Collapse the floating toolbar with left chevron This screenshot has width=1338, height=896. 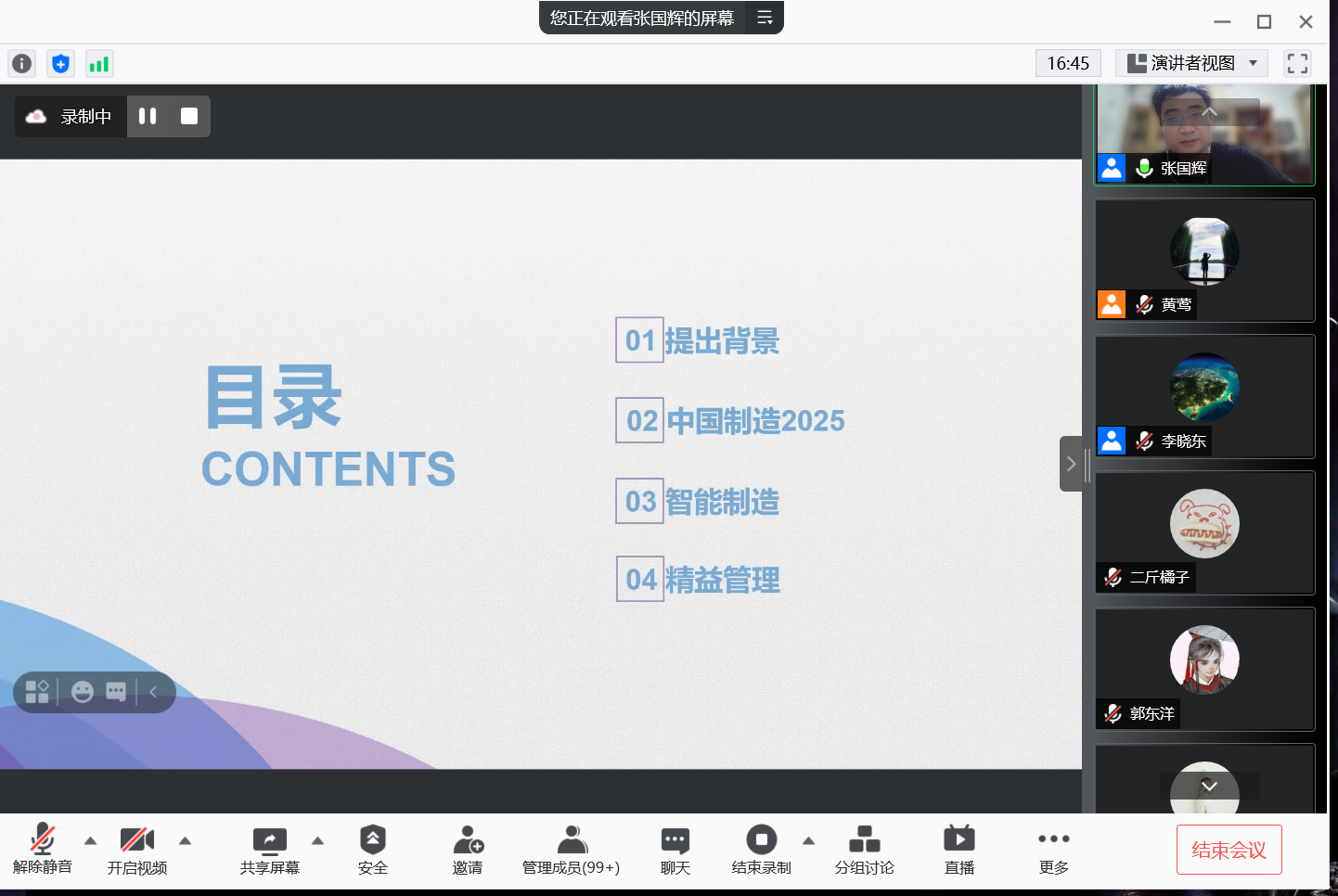[154, 692]
